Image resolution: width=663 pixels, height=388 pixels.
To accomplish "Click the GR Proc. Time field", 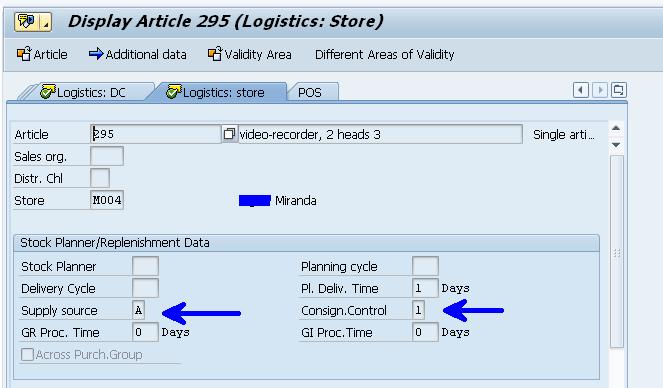I will pyautogui.click(x=145, y=333).
